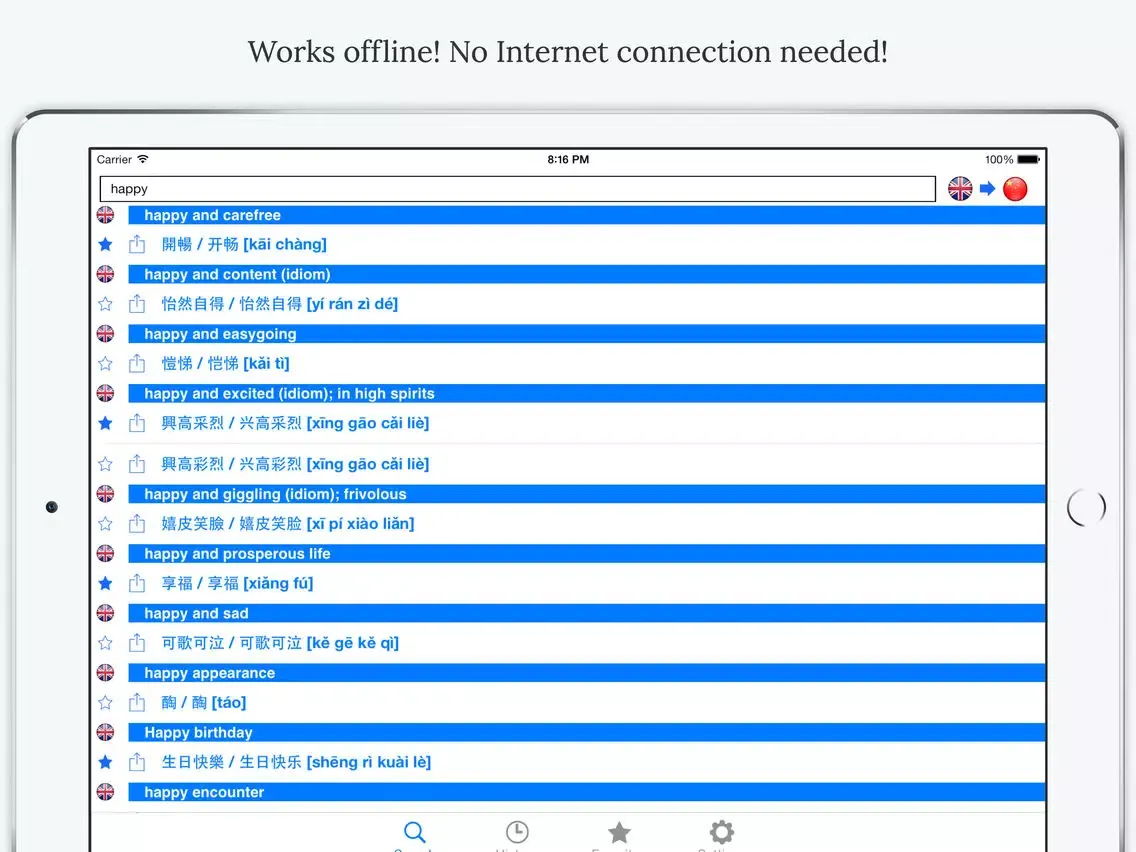
Task: Open the Settings tab gear icon
Action: (x=722, y=832)
